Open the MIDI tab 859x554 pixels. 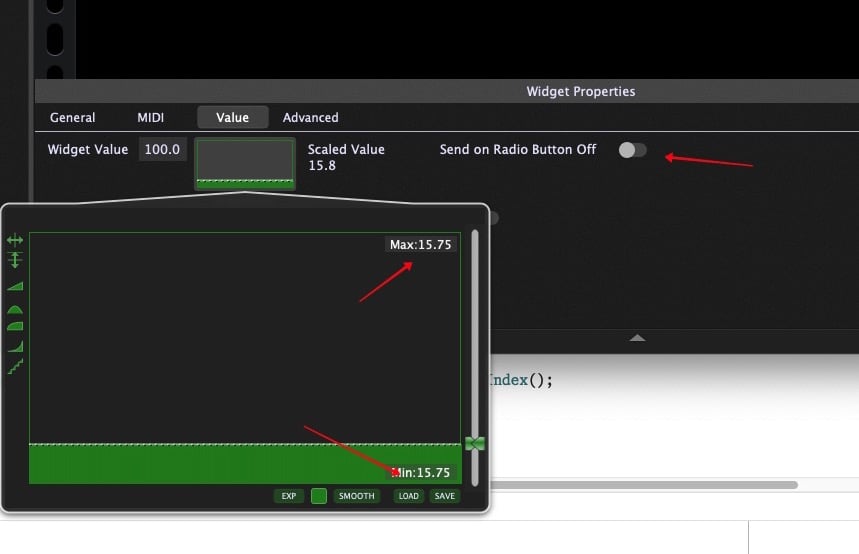coord(151,117)
